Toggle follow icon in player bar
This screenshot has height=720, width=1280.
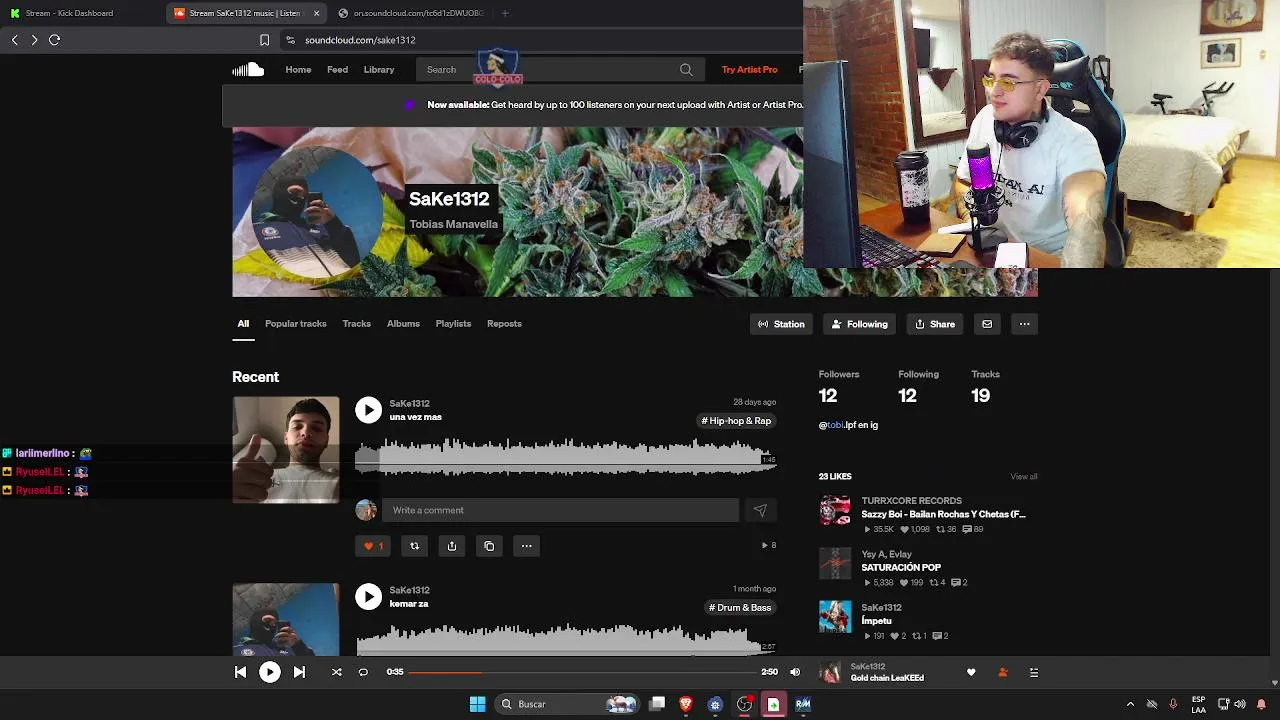click(x=1003, y=673)
